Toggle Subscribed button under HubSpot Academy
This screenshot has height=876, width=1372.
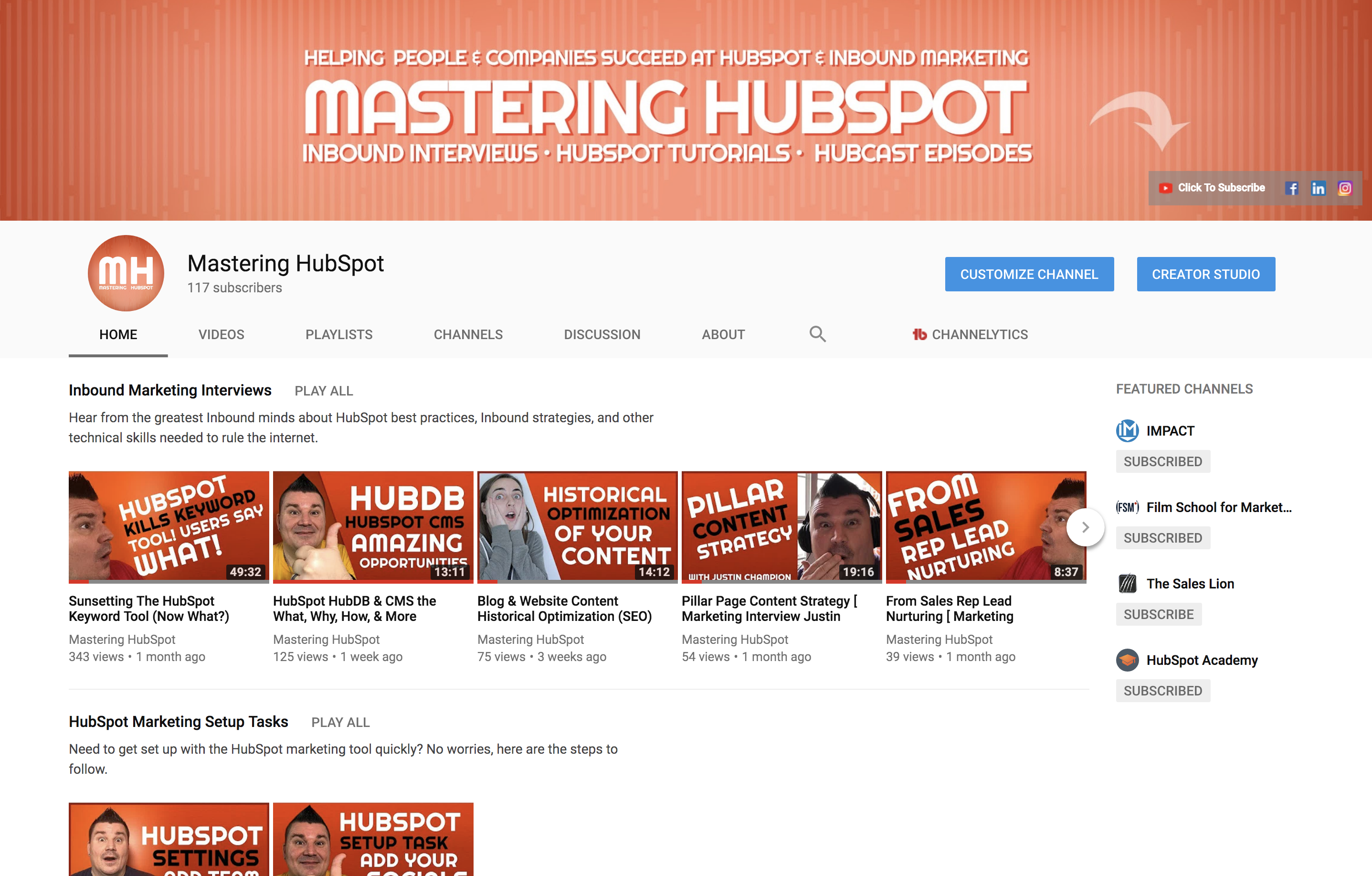tap(1162, 690)
